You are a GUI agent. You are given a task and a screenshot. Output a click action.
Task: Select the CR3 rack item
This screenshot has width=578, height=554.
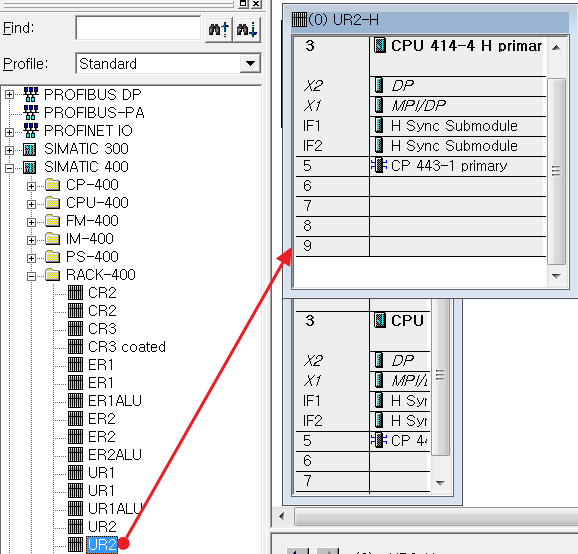(x=102, y=328)
